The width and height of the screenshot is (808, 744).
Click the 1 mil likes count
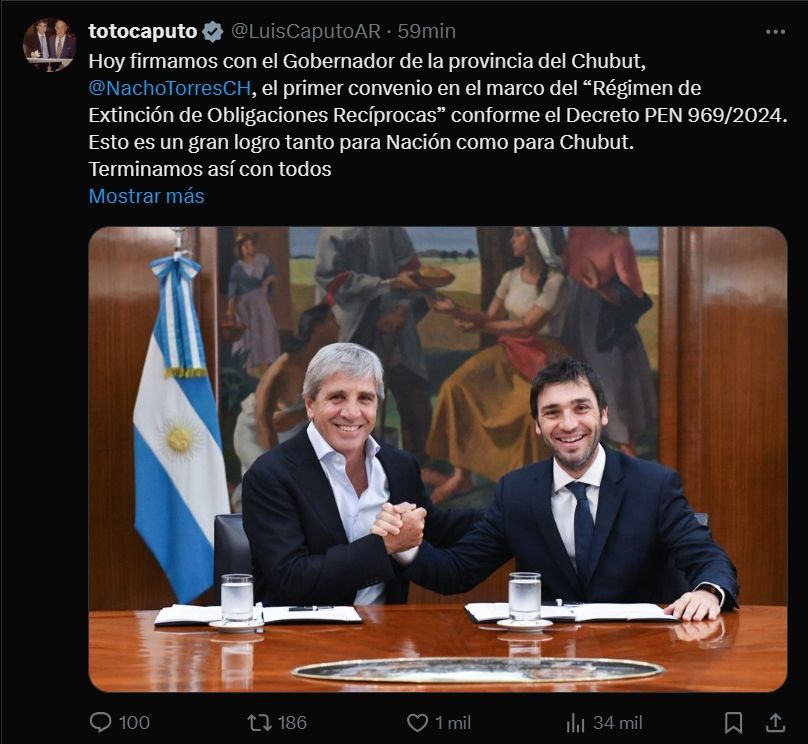(x=453, y=723)
